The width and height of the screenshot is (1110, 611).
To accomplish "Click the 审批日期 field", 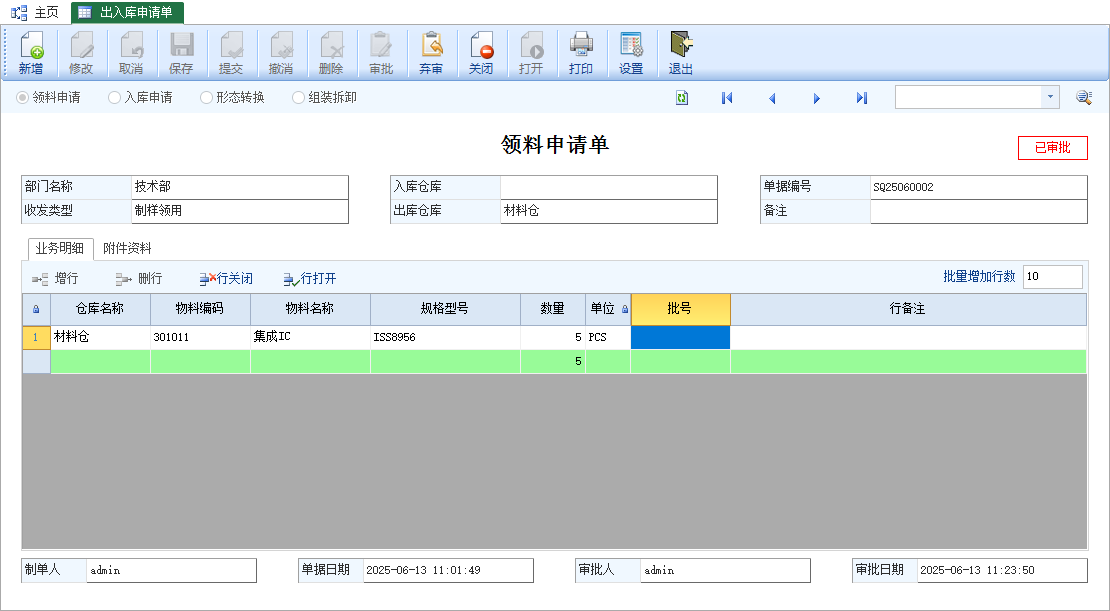I will click(1002, 571).
